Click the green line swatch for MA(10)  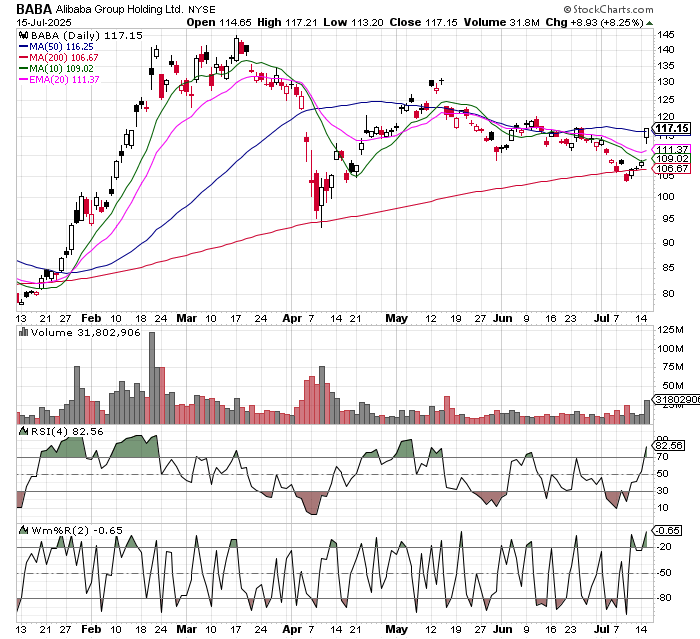(x=23, y=68)
